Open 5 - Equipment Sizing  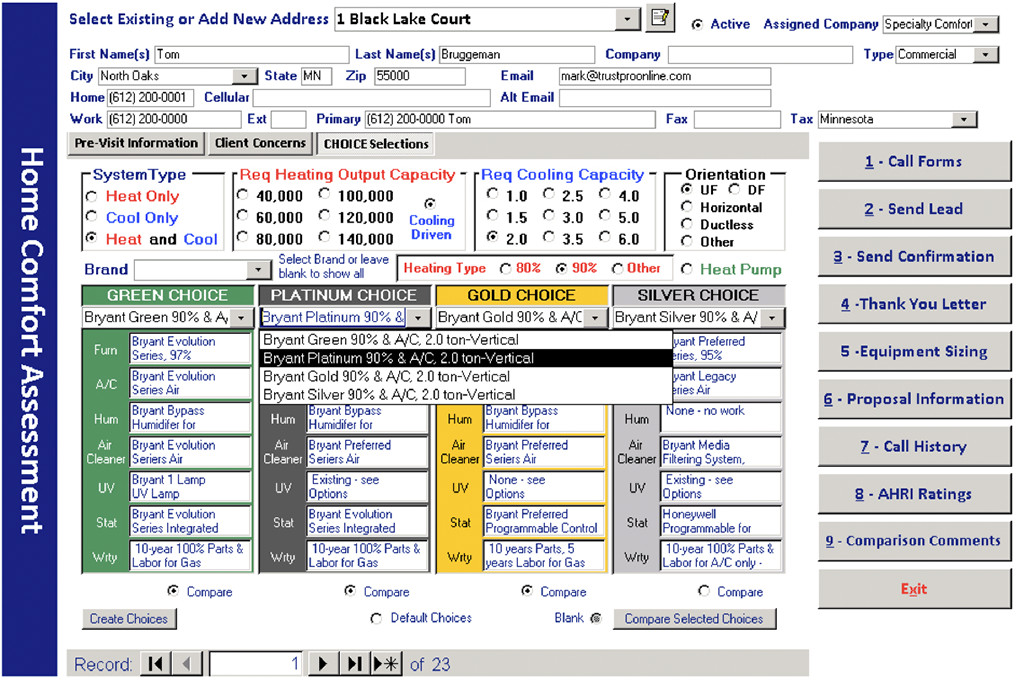(914, 351)
